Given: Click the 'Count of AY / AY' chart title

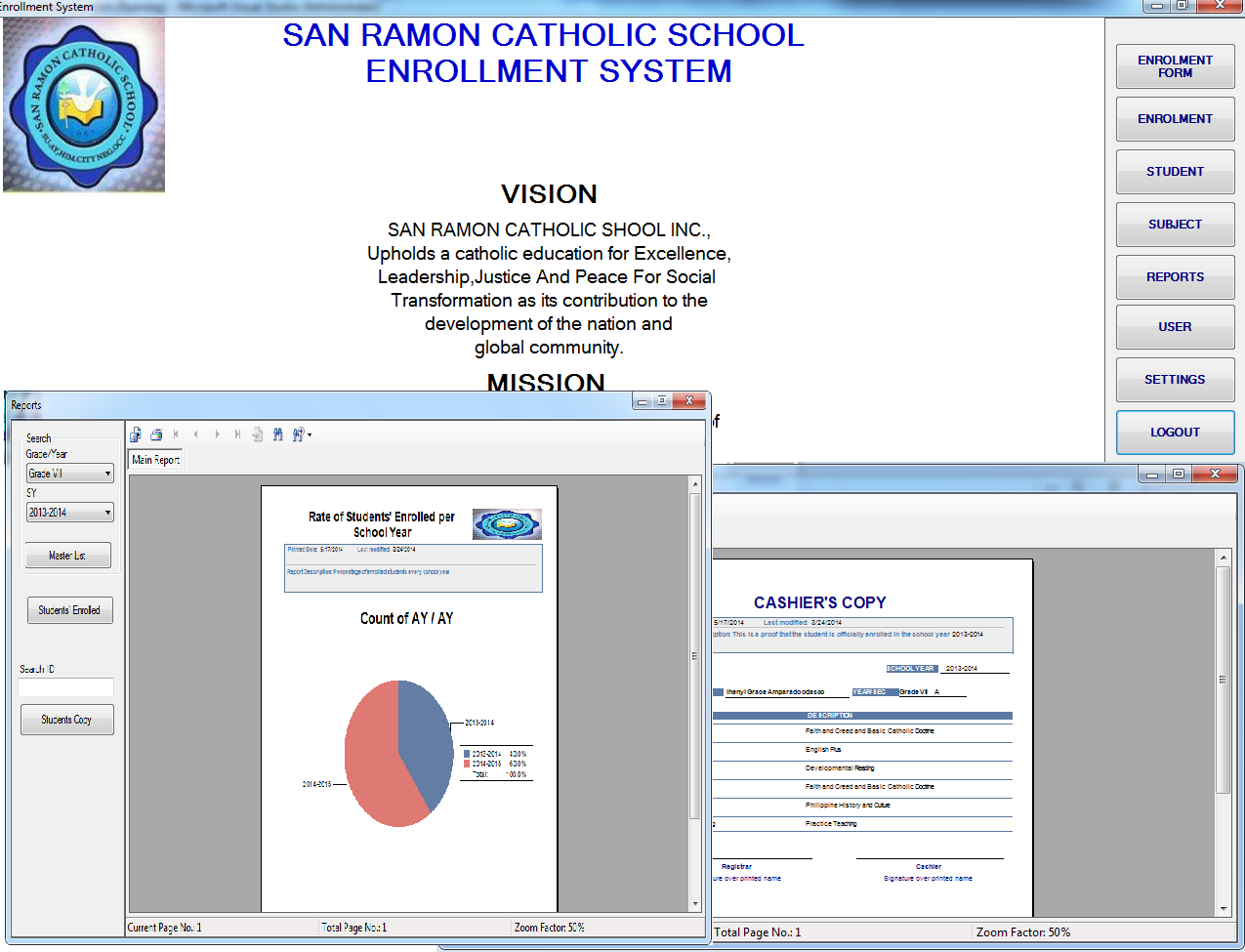Looking at the screenshot, I should click(406, 618).
